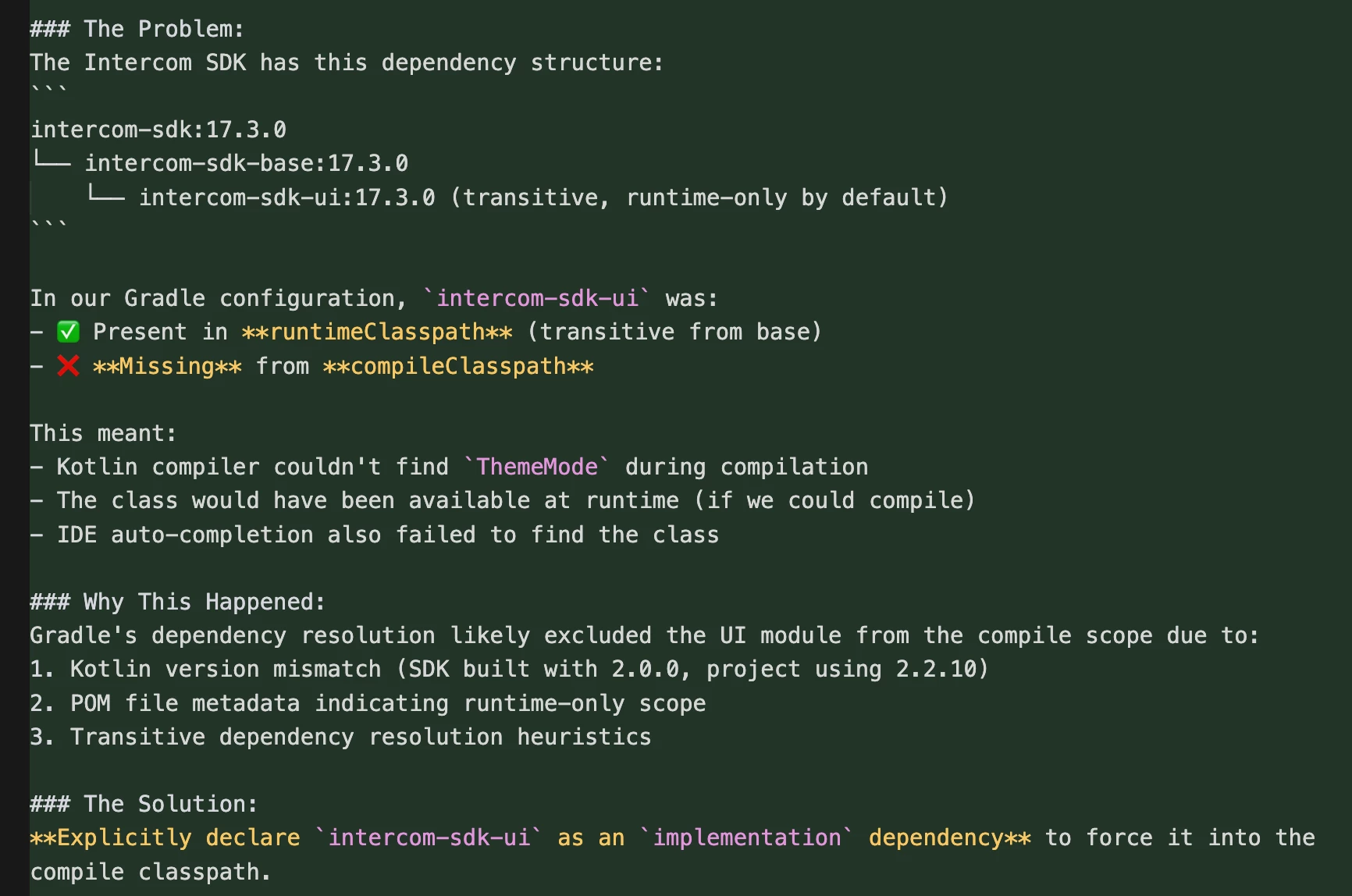Click the pink `ThemeMode` inline code
This screenshot has height=896, width=1352.
537,467
